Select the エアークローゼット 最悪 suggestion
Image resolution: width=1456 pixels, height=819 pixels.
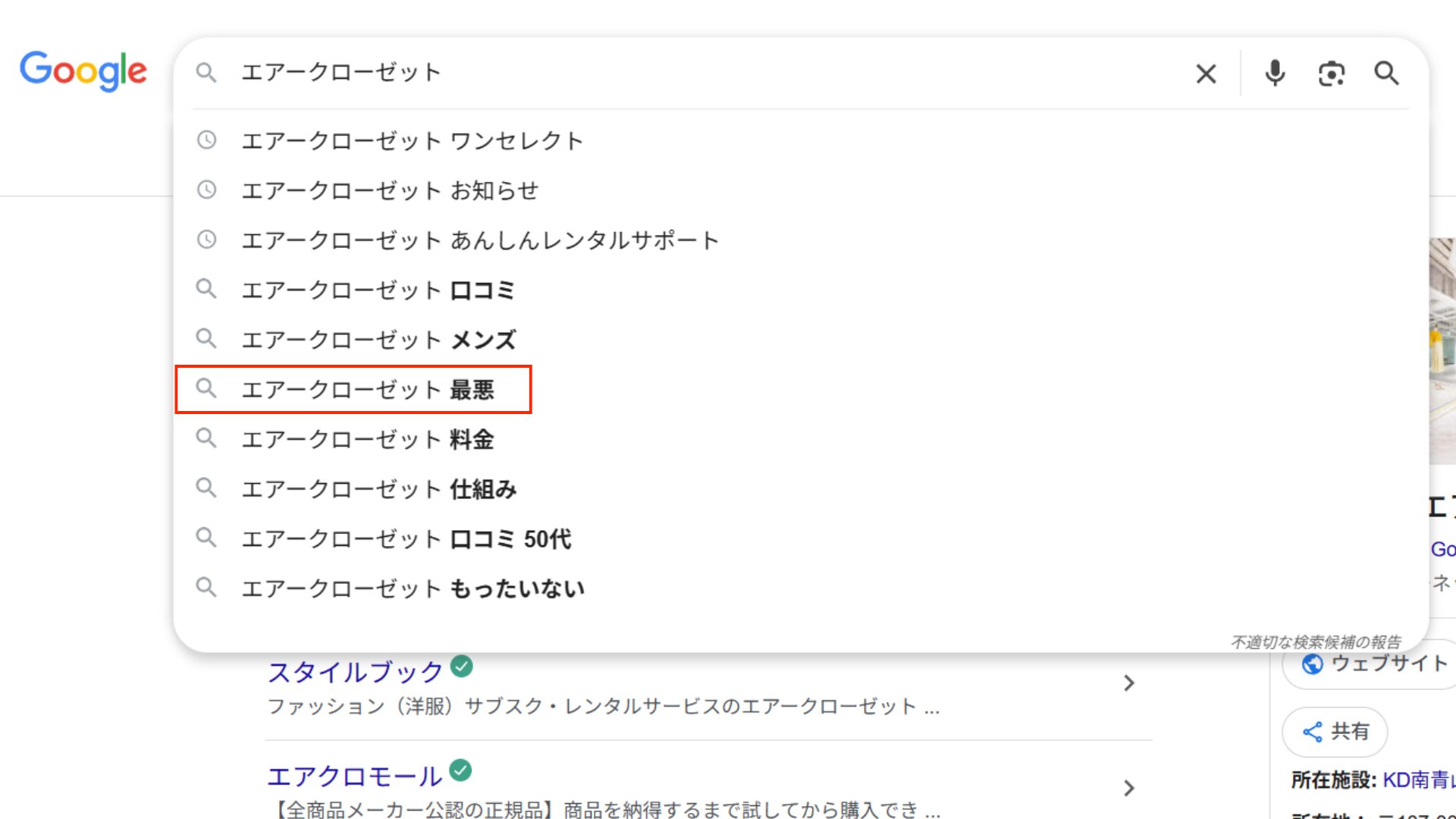369,389
